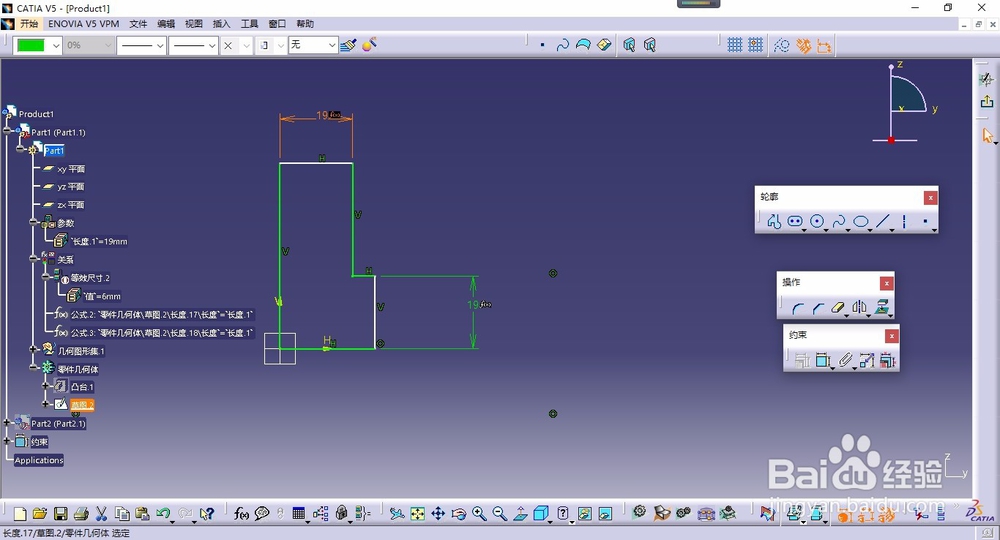Select Corner tool in 操作 toolbar
Viewport: 1000px width, 540px height.
[x=797, y=309]
